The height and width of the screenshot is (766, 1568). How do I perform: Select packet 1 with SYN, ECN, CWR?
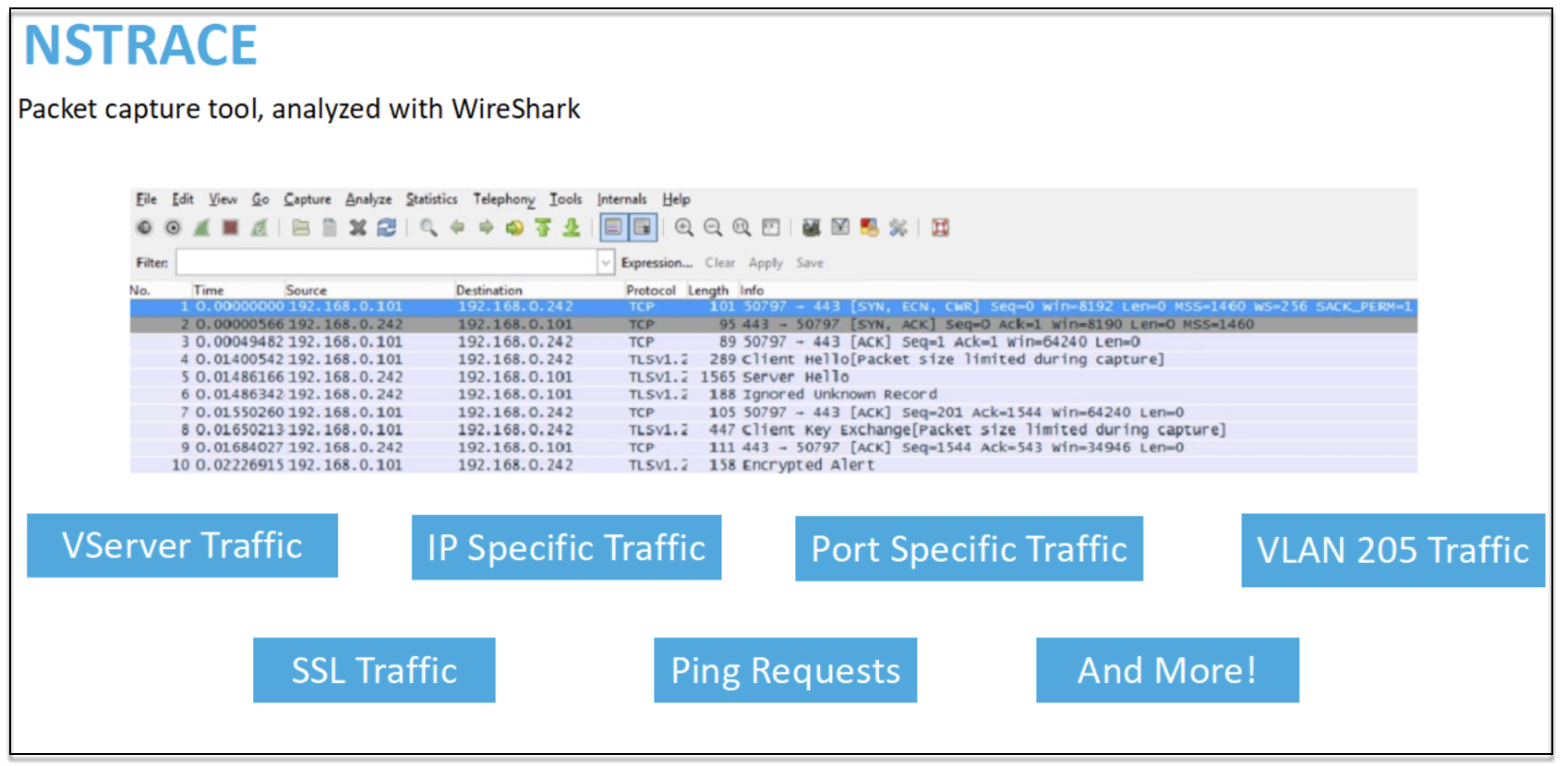click(773, 306)
